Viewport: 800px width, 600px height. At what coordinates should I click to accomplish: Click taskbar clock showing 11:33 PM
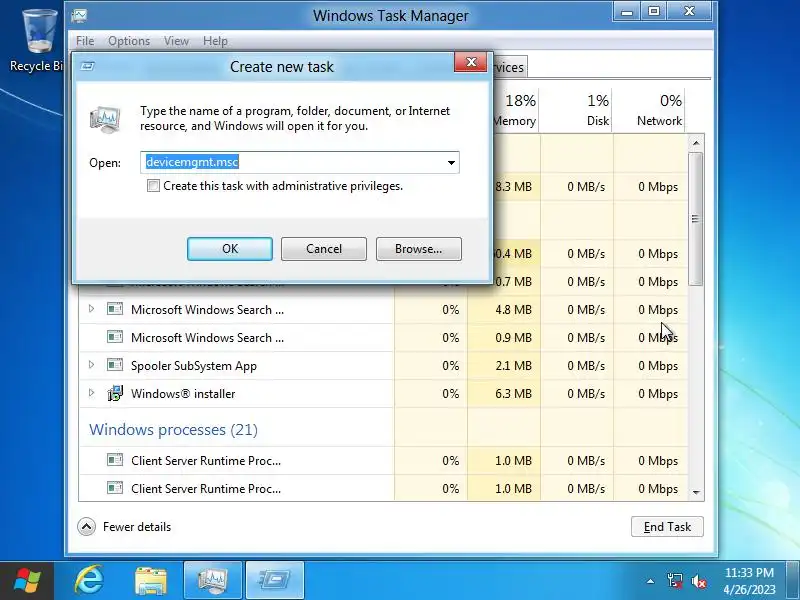tap(749, 581)
